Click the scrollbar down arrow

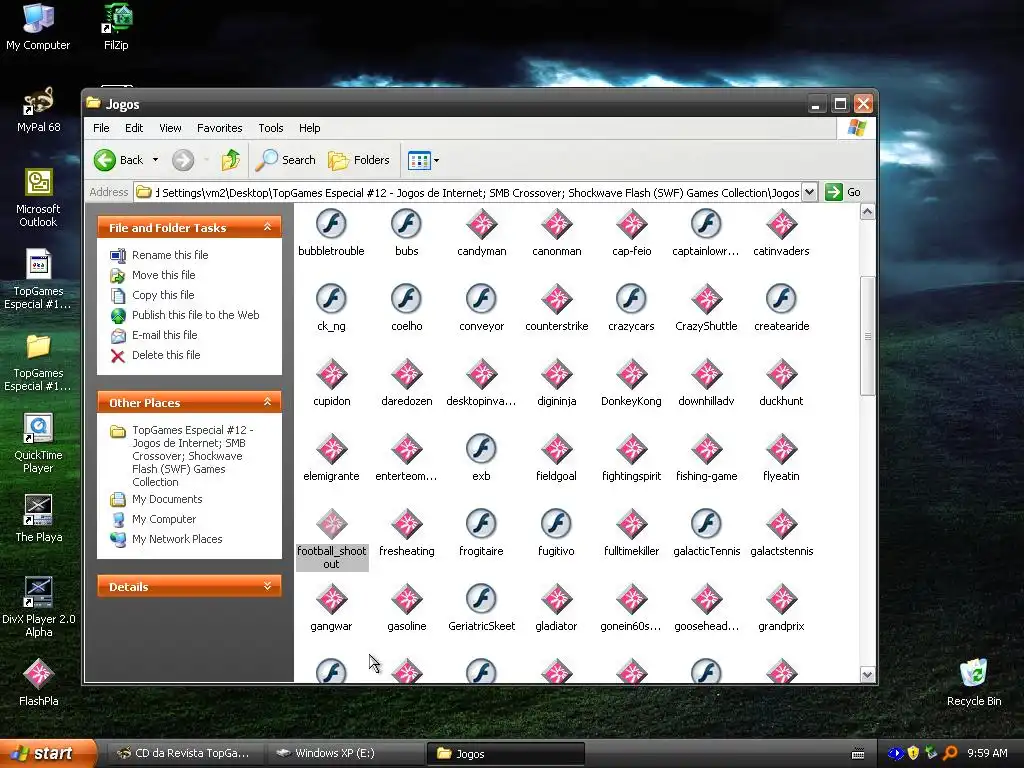point(867,675)
